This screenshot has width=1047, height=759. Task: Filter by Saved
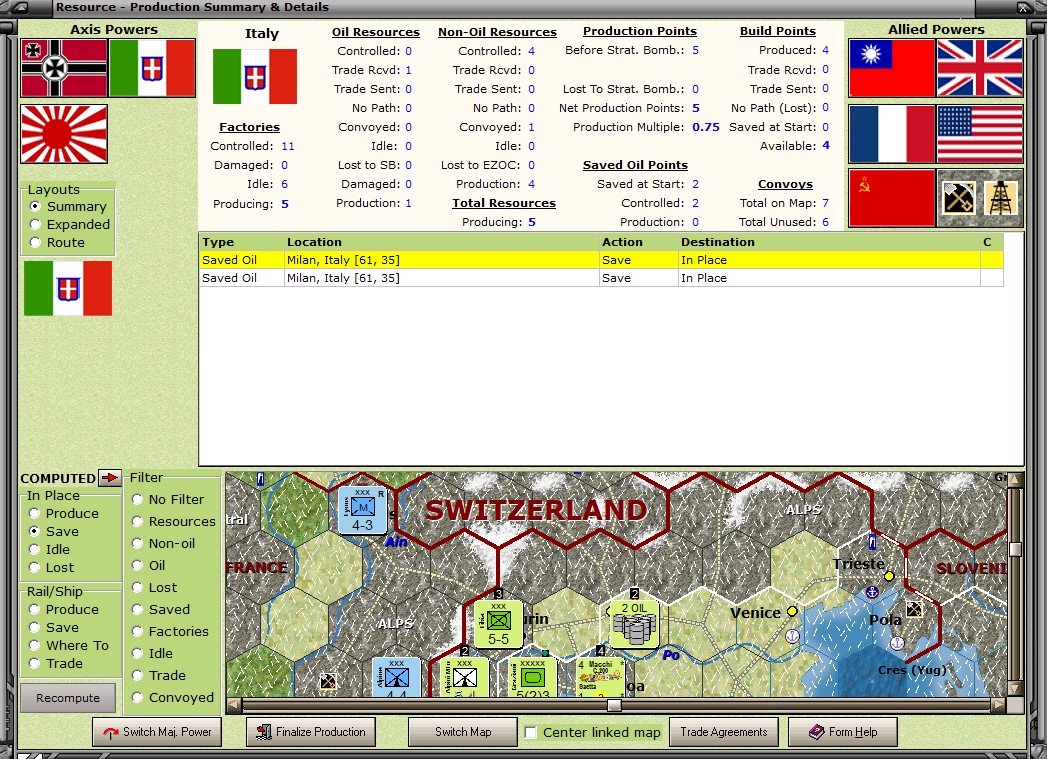pyautogui.click(x=160, y=609)
